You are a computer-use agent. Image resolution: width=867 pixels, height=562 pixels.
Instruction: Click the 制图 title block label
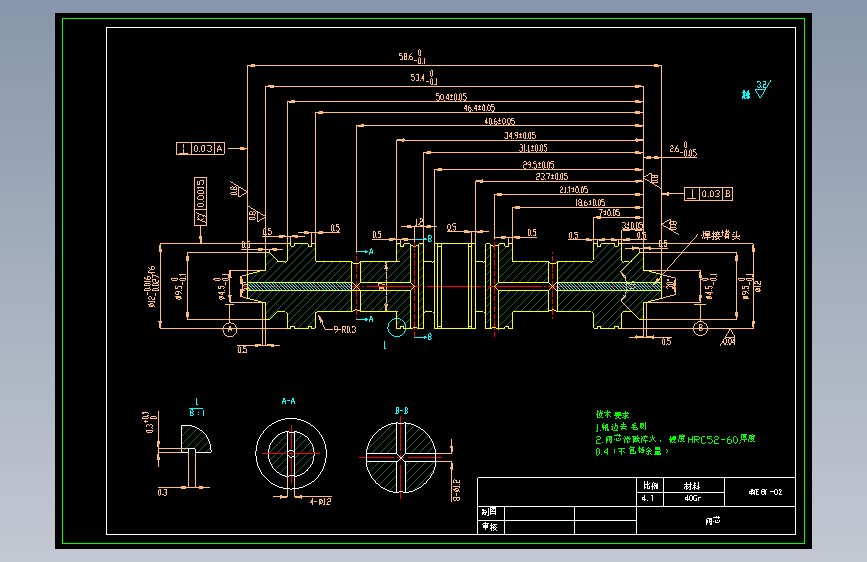click(x=489, y=512)
